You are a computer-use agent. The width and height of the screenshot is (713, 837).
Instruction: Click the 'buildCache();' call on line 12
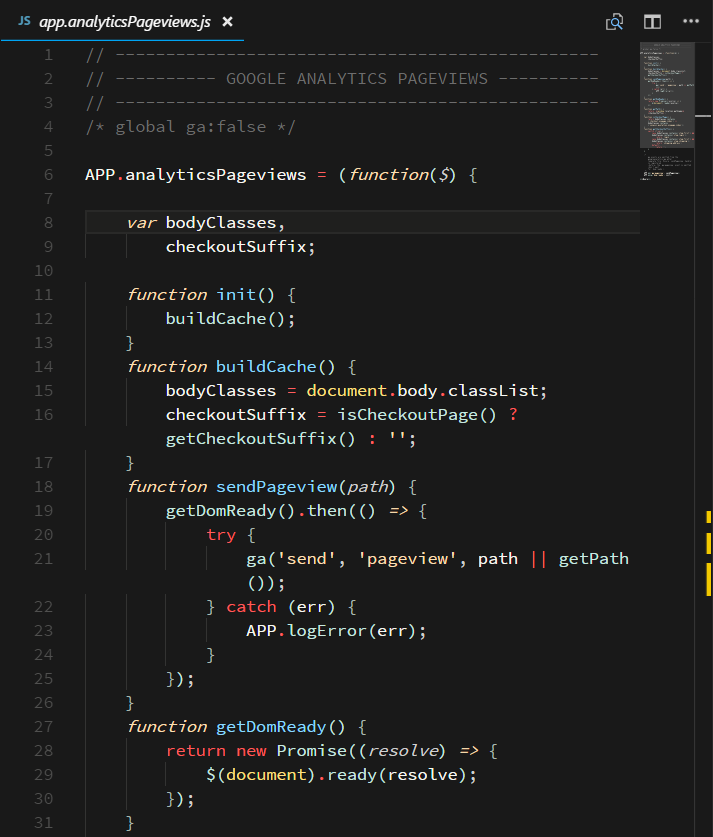tap(230, 319)
